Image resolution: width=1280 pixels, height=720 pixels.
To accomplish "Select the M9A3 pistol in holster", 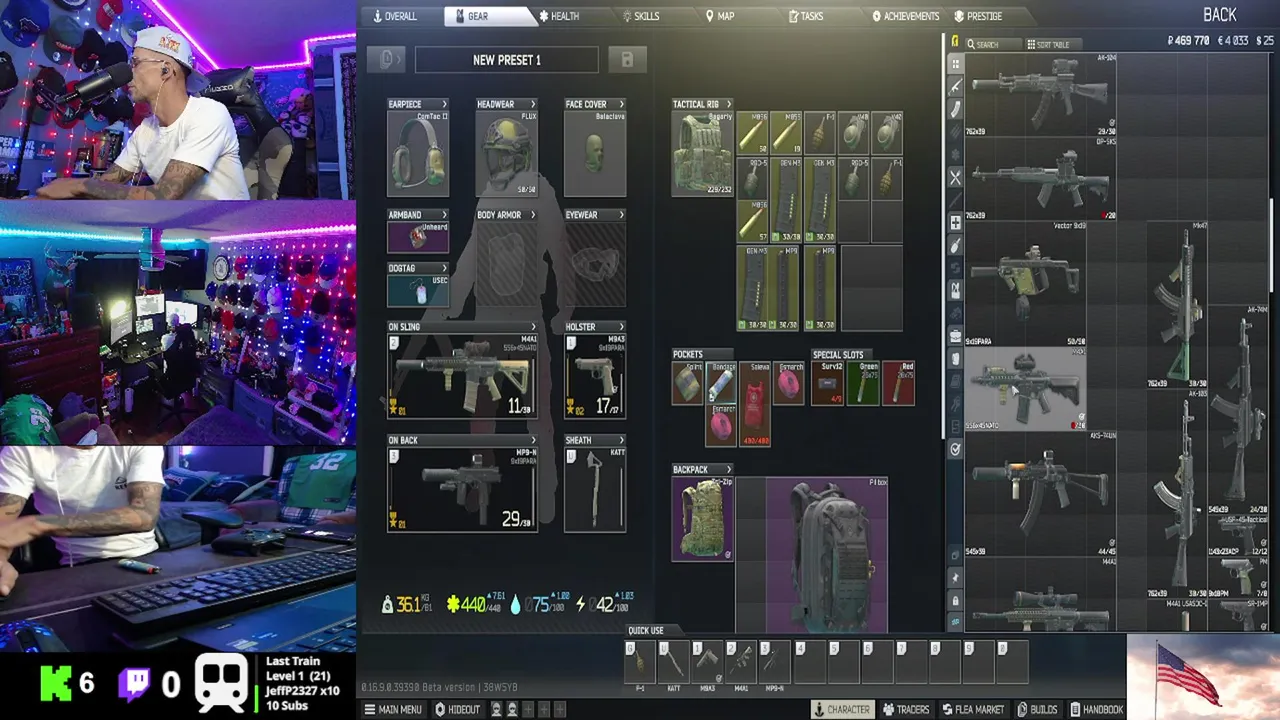I will point(595,375).
